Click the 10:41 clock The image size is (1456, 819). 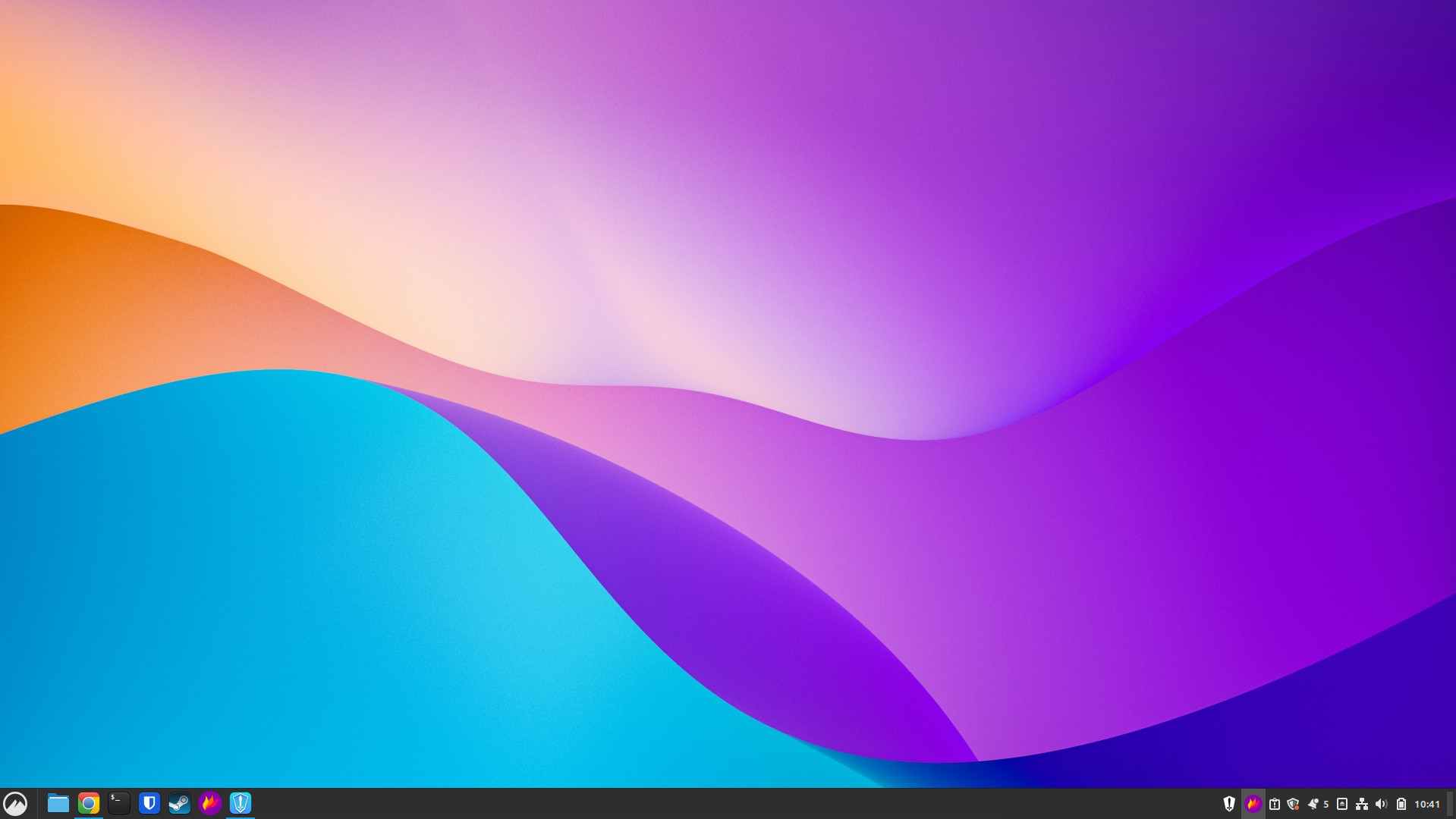[x=1427, y=804]
